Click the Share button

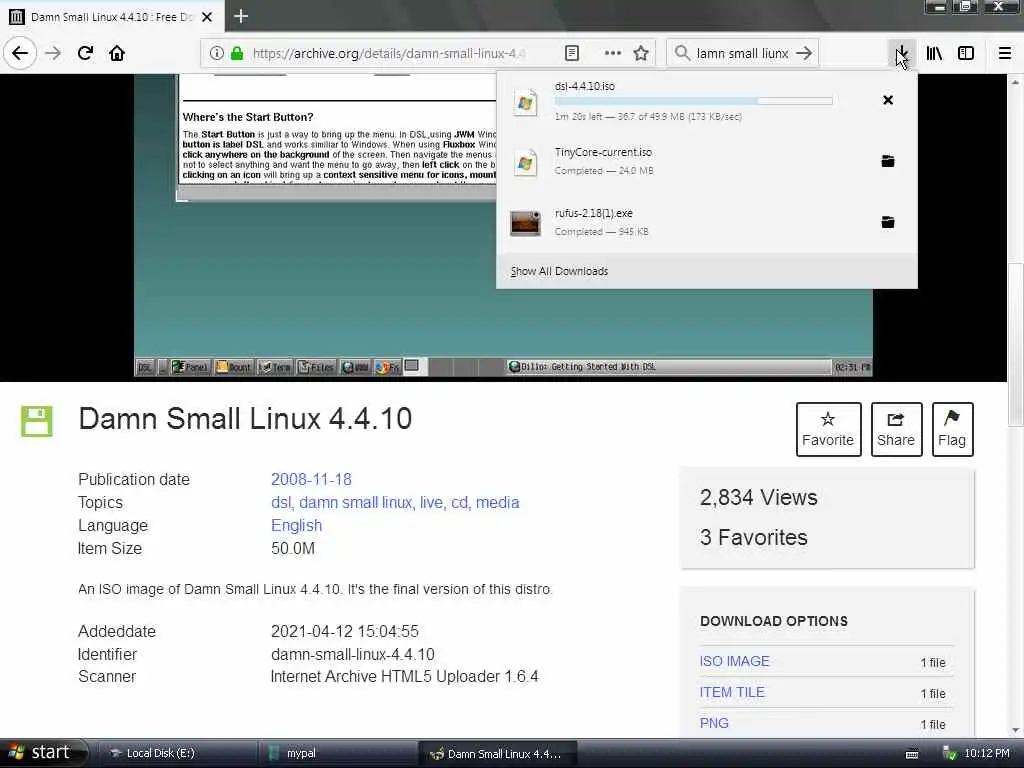896,429
